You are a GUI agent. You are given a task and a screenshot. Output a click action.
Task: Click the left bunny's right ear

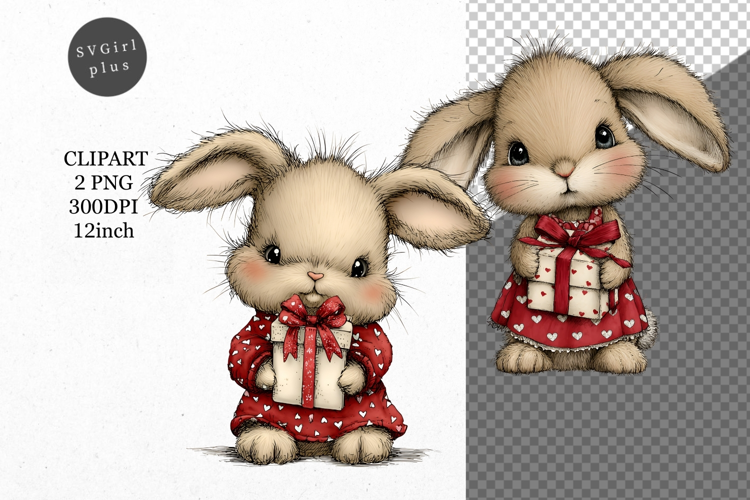430,203
